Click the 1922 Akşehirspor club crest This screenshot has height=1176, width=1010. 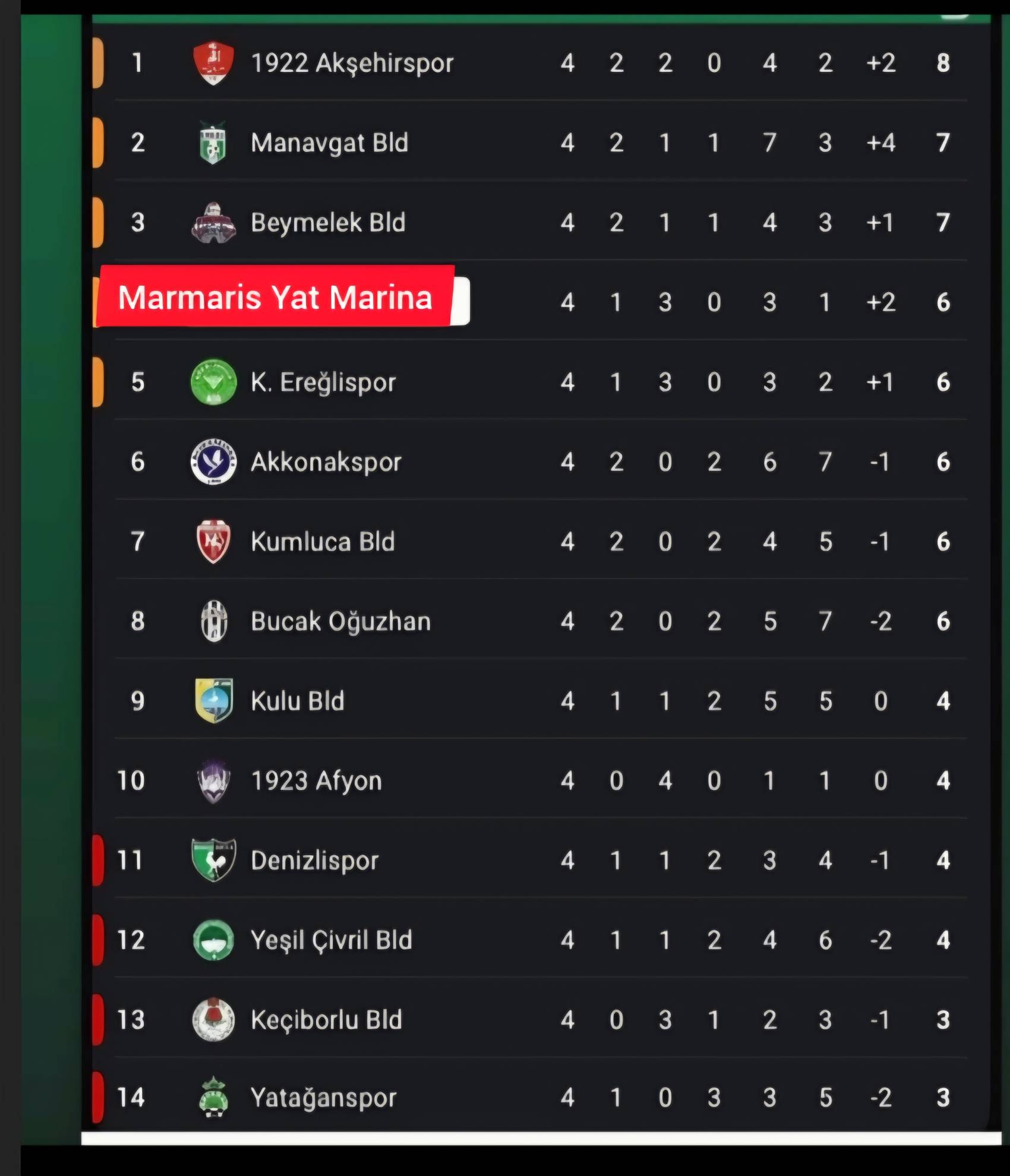[213, 63]
